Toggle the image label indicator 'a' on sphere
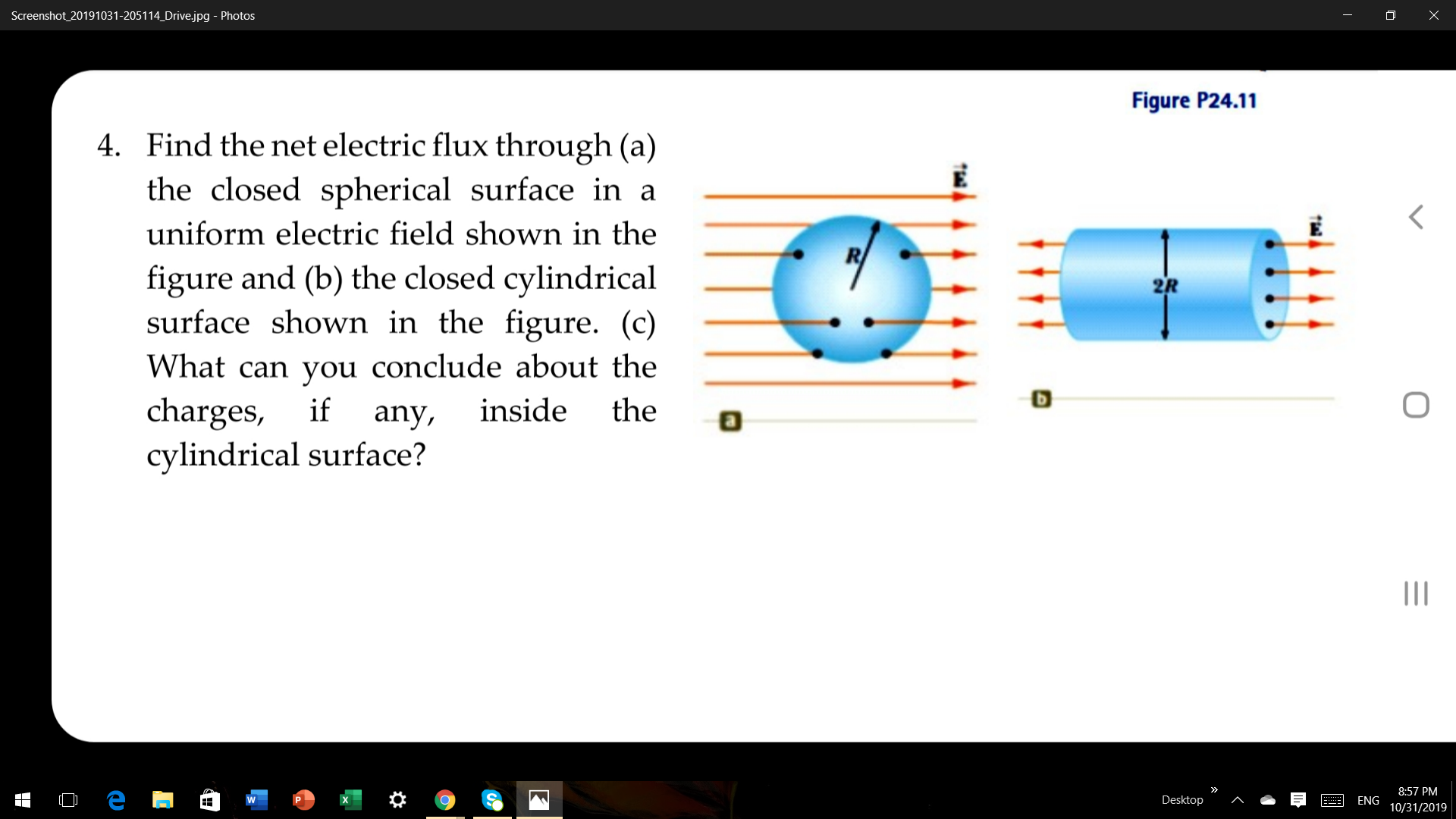Image resolution: width=1456 pixels, height=819 pixels. (731, 421)
